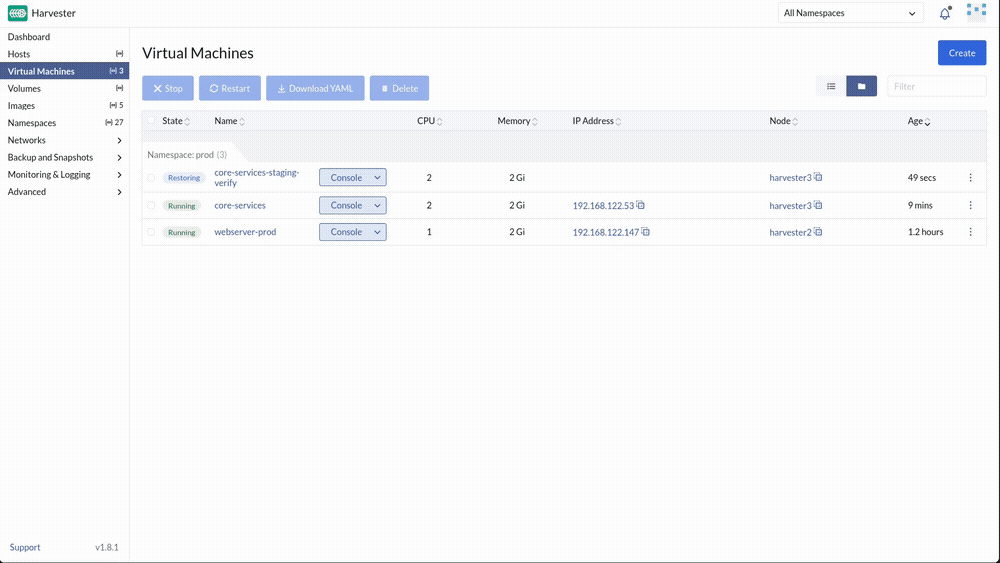
Task: Open three-dot actions menu for webserver-prod
Action: coord(971,232)
